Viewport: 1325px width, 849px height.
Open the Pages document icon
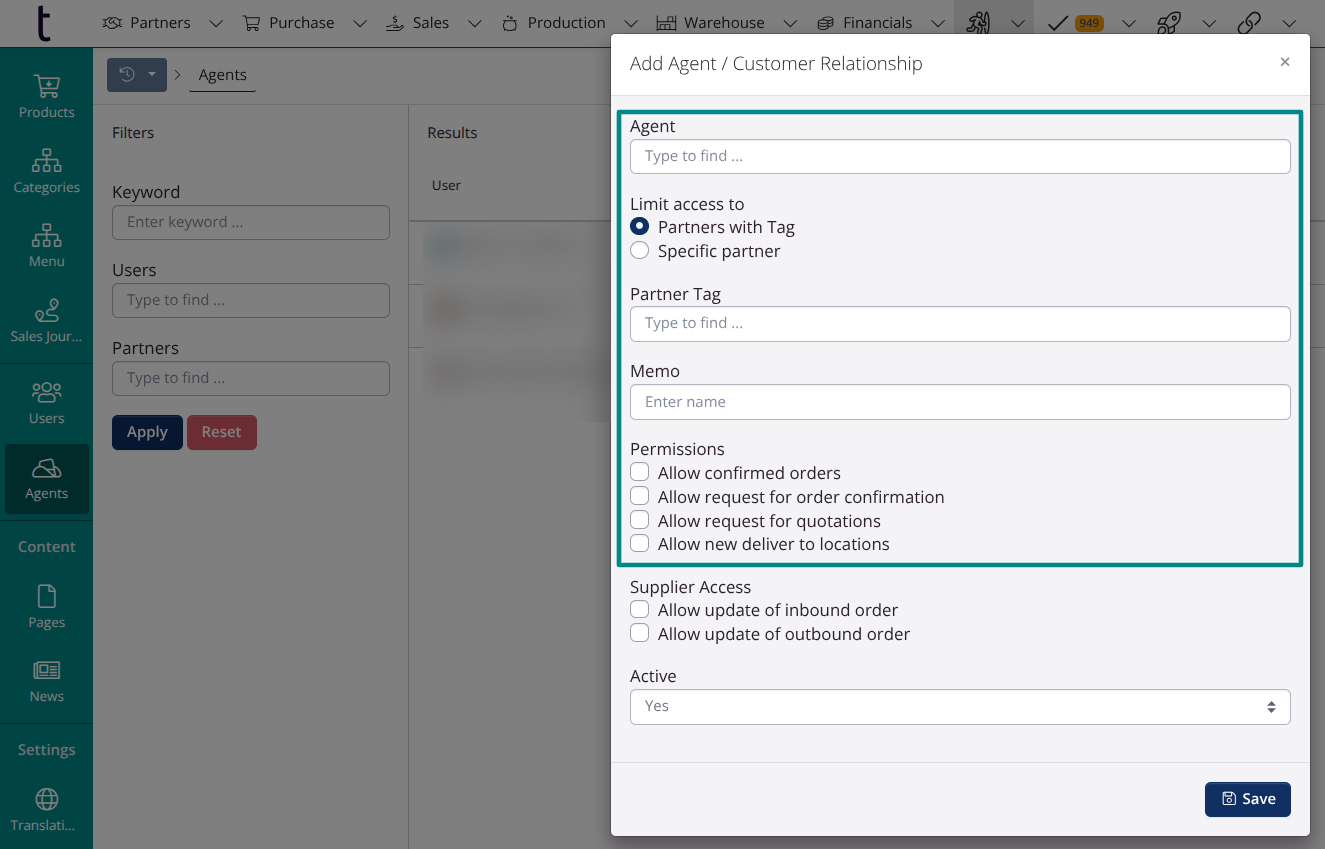click(46, 597)
